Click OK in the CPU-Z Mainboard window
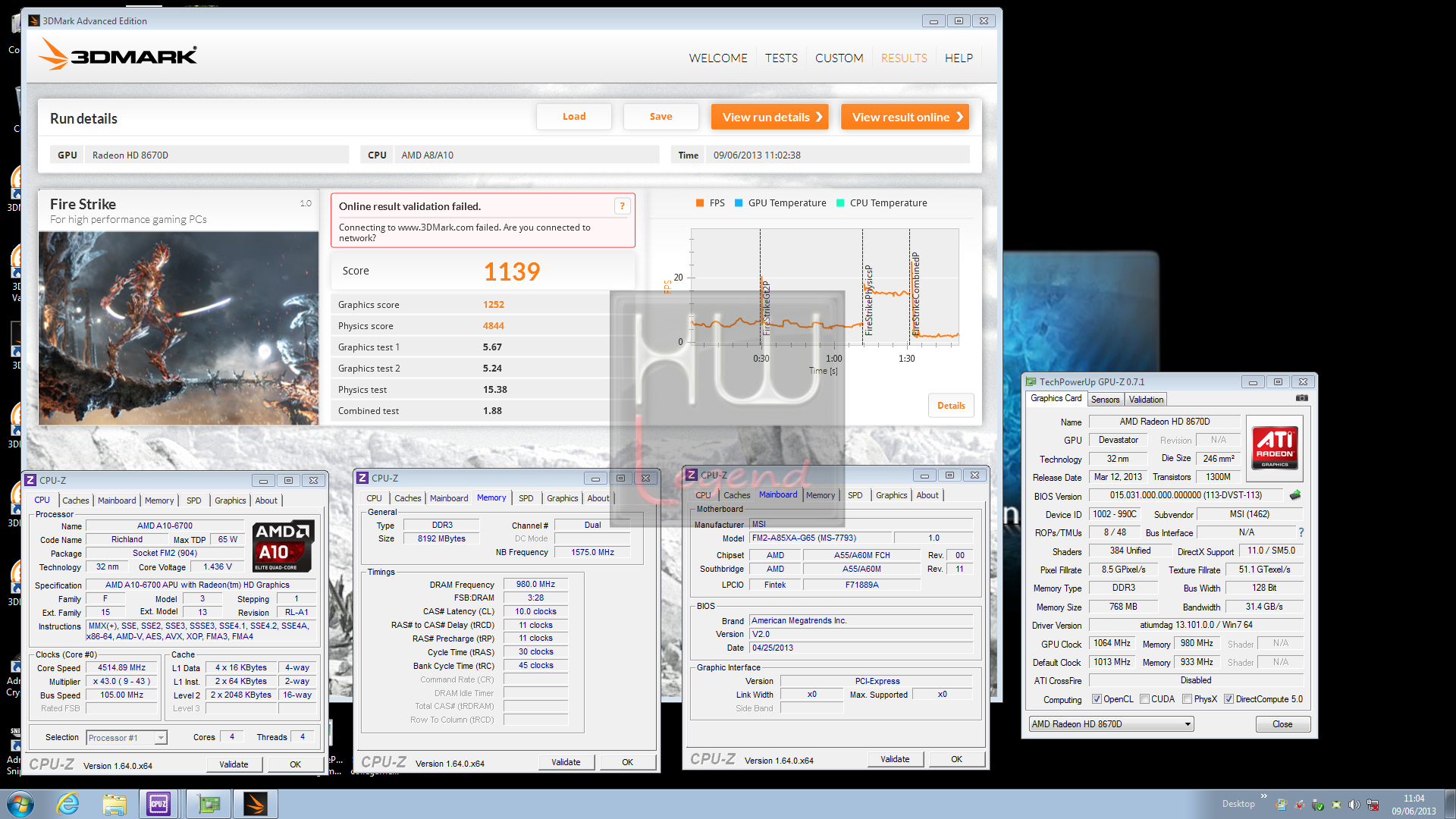Viewport: 1456px width, 819px height. coord(956,759)
